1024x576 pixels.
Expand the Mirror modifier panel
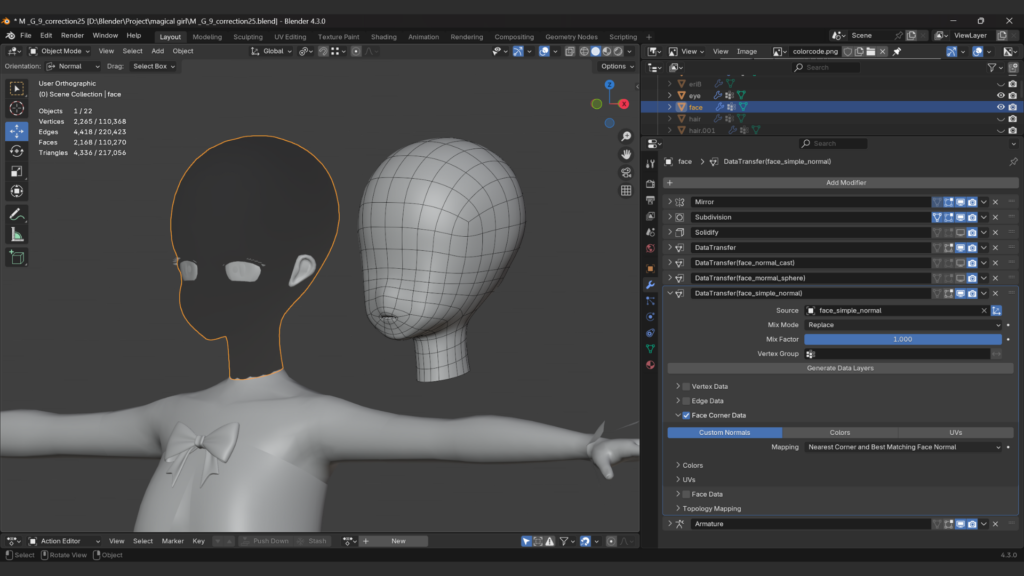(x=670, y=202)
